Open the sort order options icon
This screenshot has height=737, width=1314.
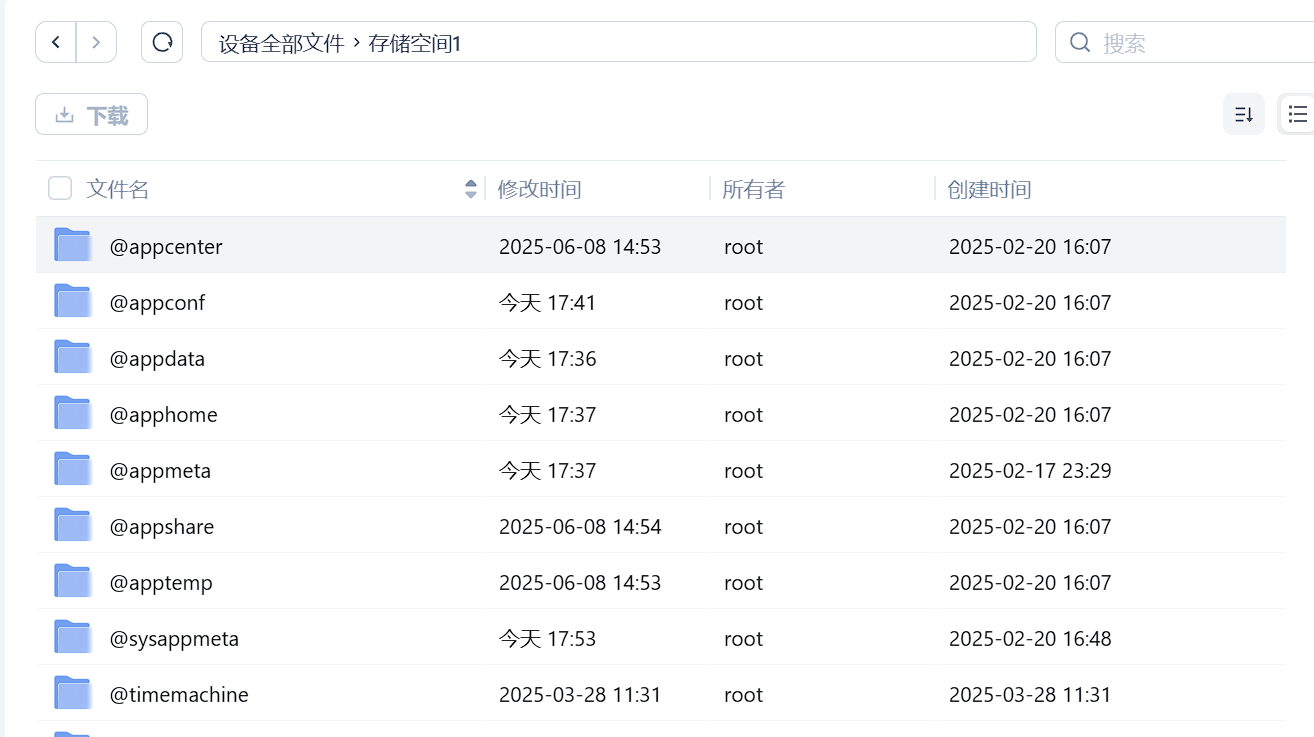(x=1244, y=114)
